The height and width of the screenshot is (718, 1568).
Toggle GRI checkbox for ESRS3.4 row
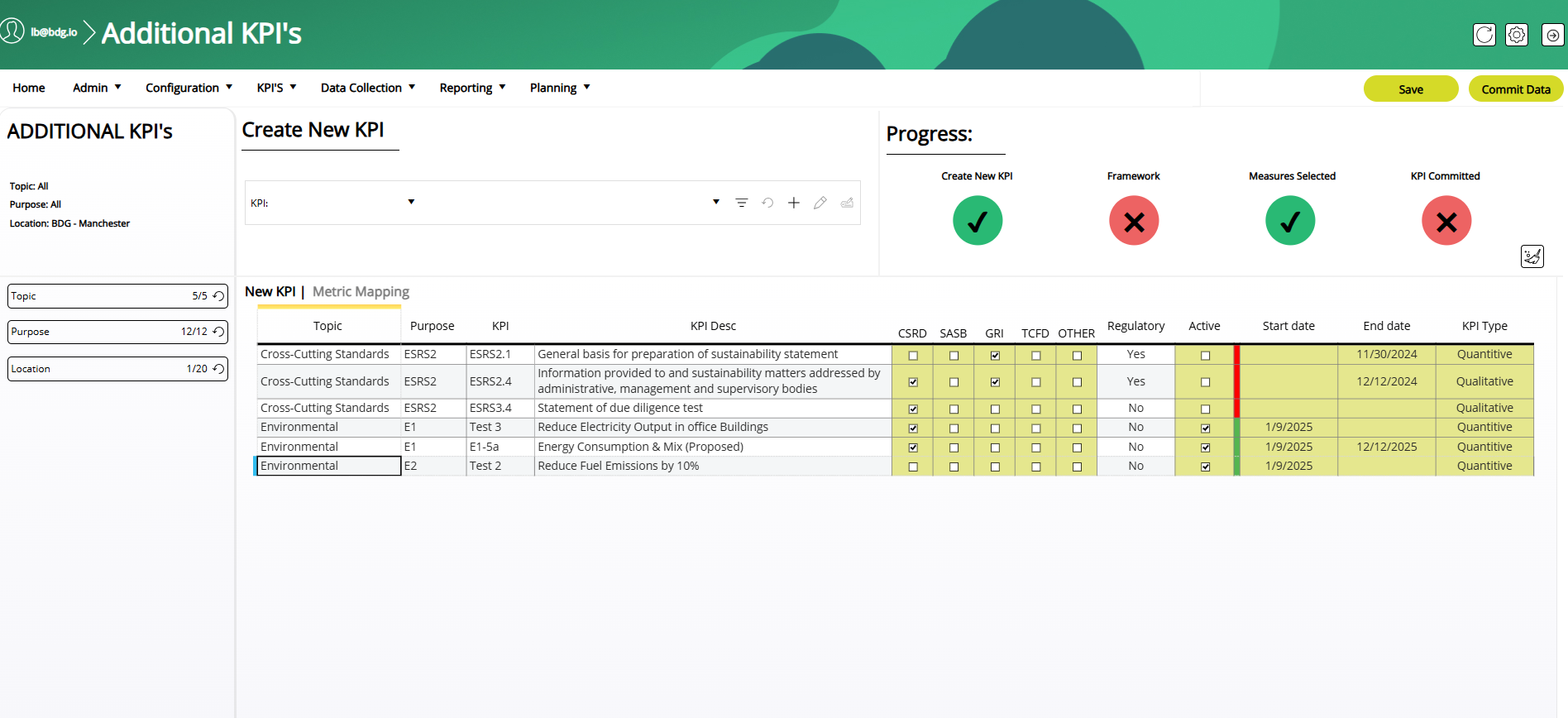[x=995, y=409]
